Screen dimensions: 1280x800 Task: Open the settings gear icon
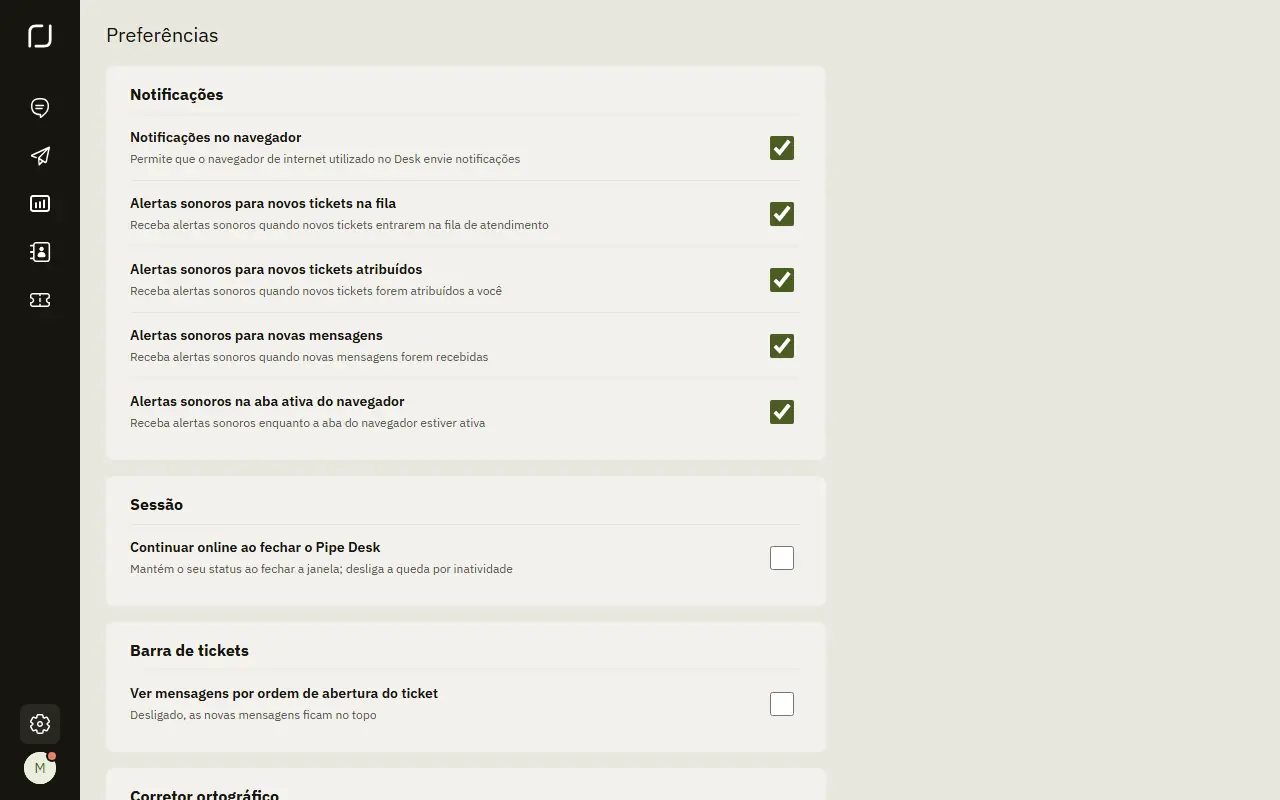pyautogui.click(x=40, y=724)
